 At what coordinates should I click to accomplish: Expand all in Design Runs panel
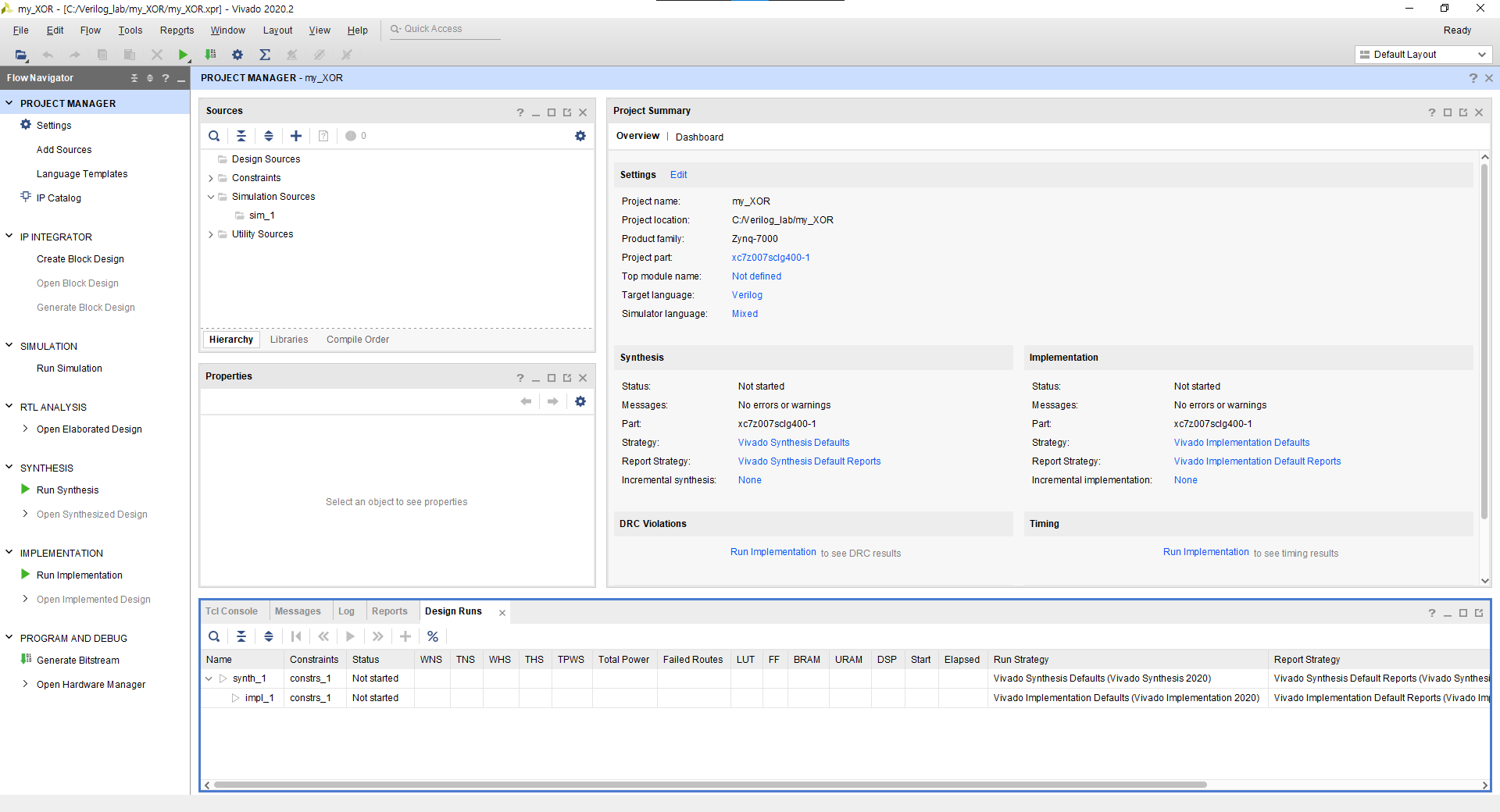[269, 636]
